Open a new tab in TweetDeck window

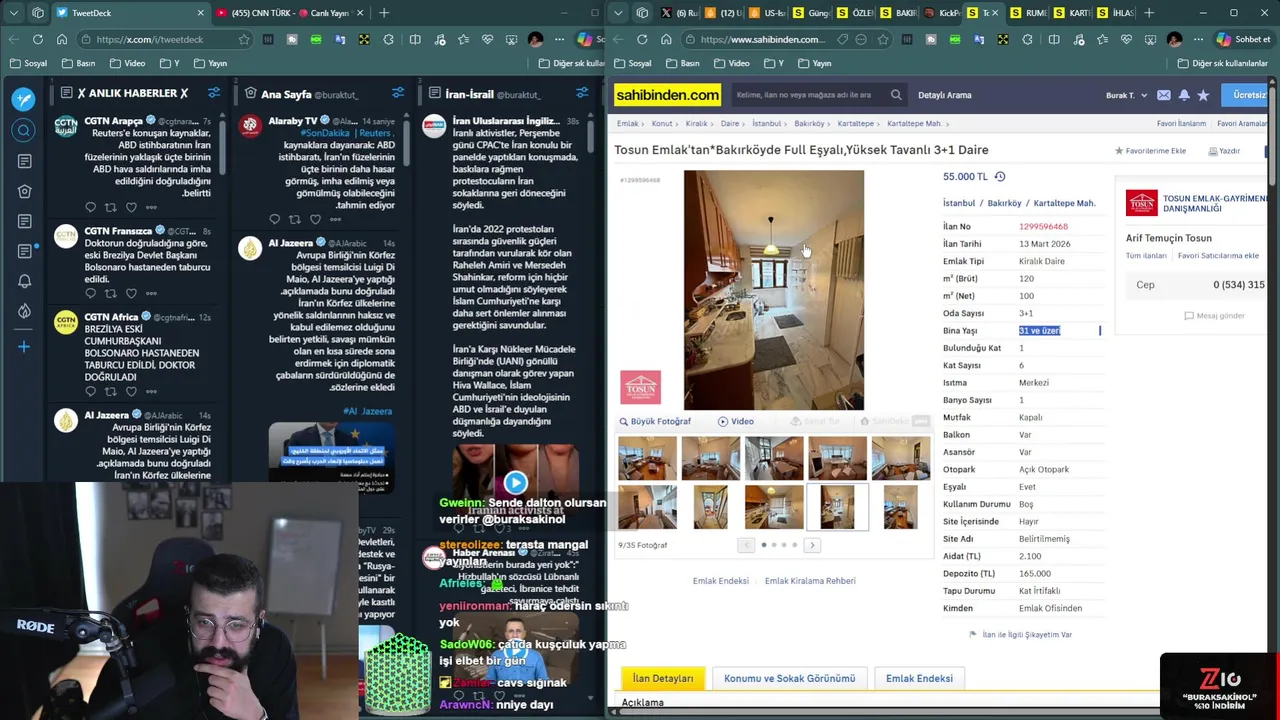click(384, 13)
